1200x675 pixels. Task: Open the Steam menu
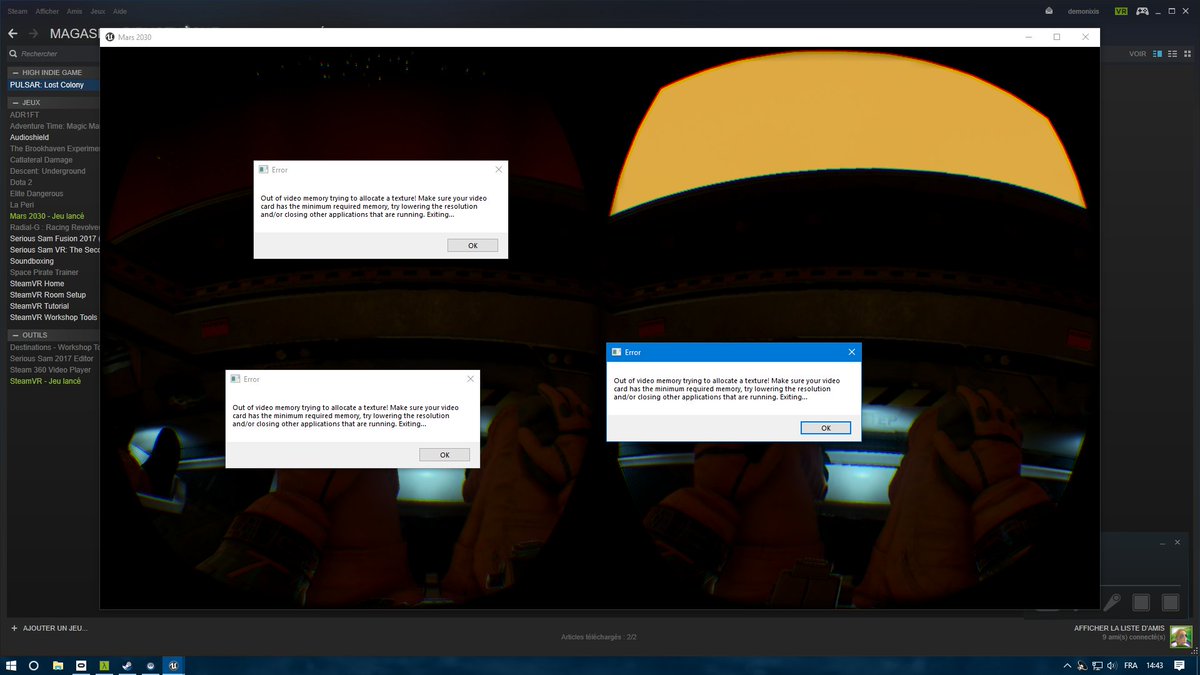(17, 11)
